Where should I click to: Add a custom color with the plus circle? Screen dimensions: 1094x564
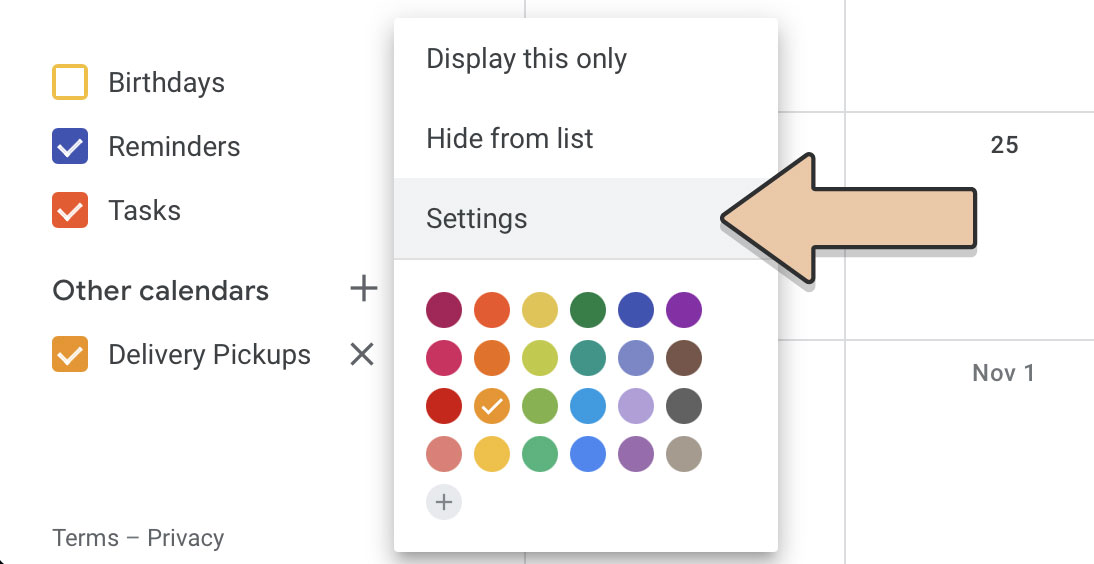point(444,502)
